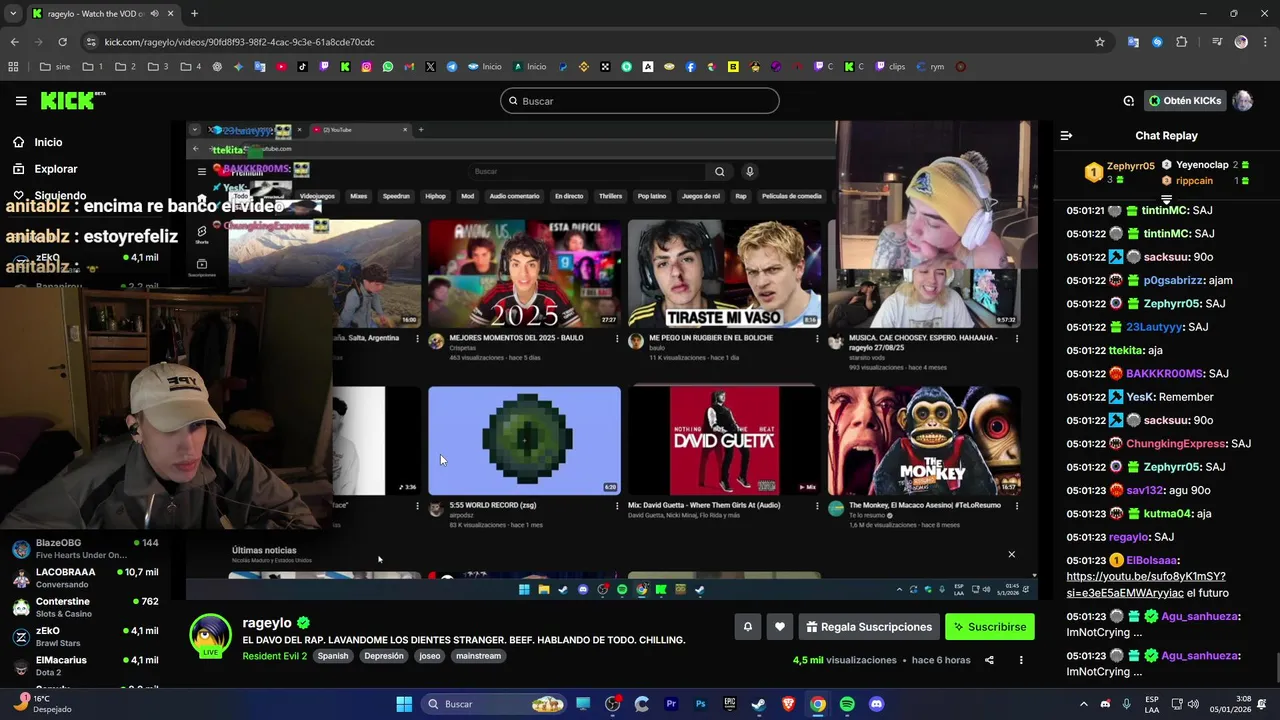Screen dimensions: 1280x720
Task: Select the Resident Evil 2 category link
Action: click(274, 656)
